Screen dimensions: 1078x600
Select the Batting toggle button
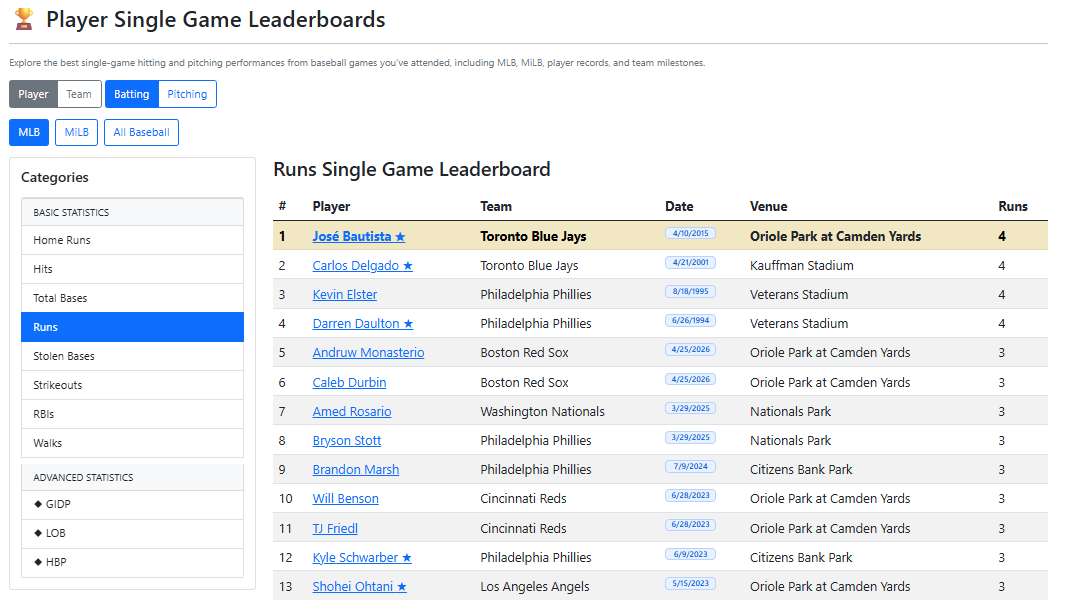(131, 94)
